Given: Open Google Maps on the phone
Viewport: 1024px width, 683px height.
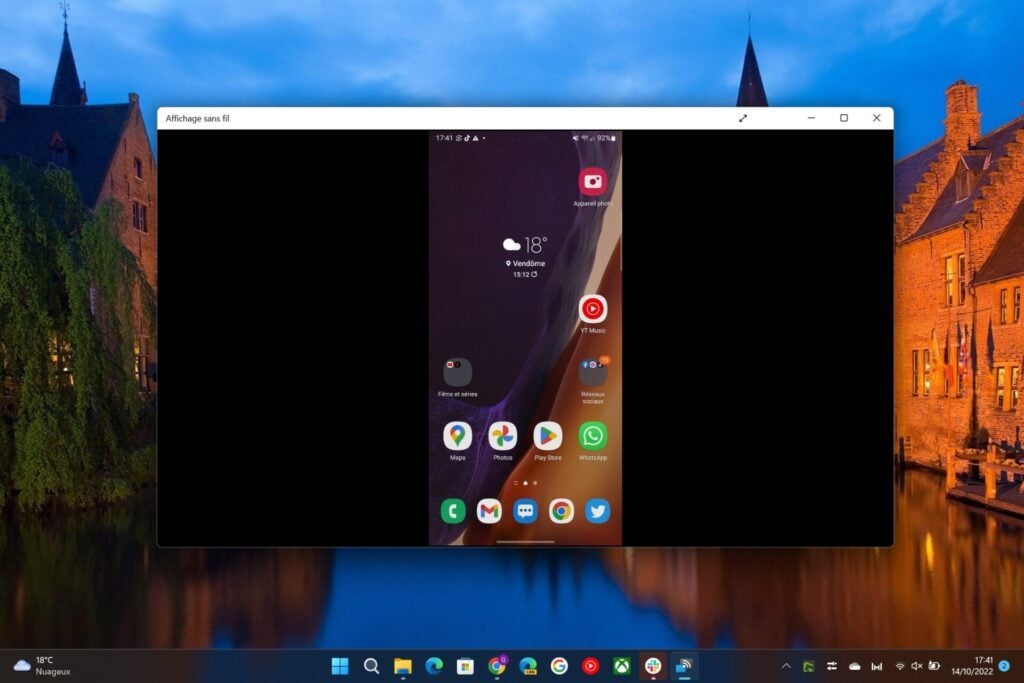Looking at the screenshot, I should 457,436.
